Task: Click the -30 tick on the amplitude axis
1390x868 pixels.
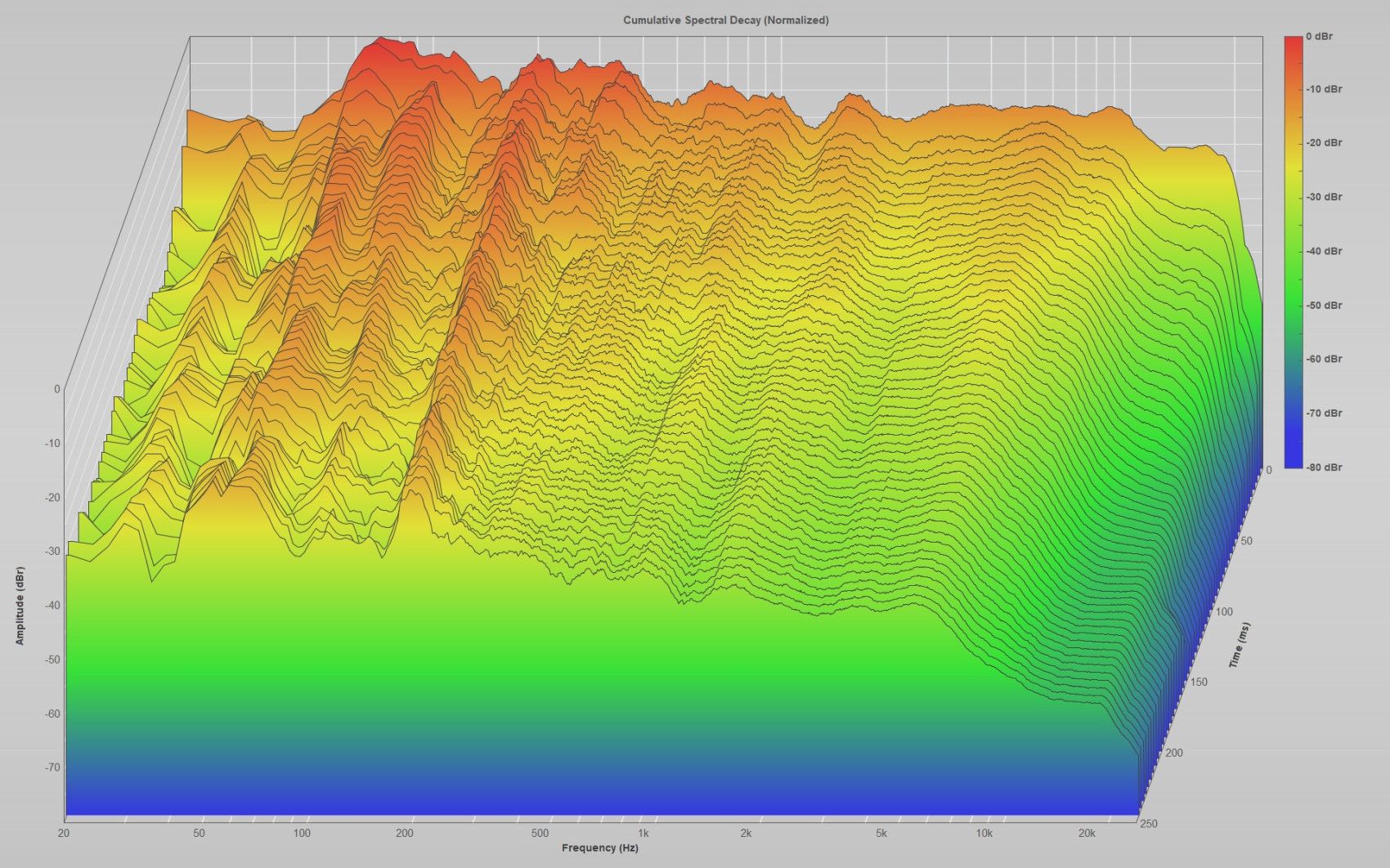Action: click(x=52, y=552)
